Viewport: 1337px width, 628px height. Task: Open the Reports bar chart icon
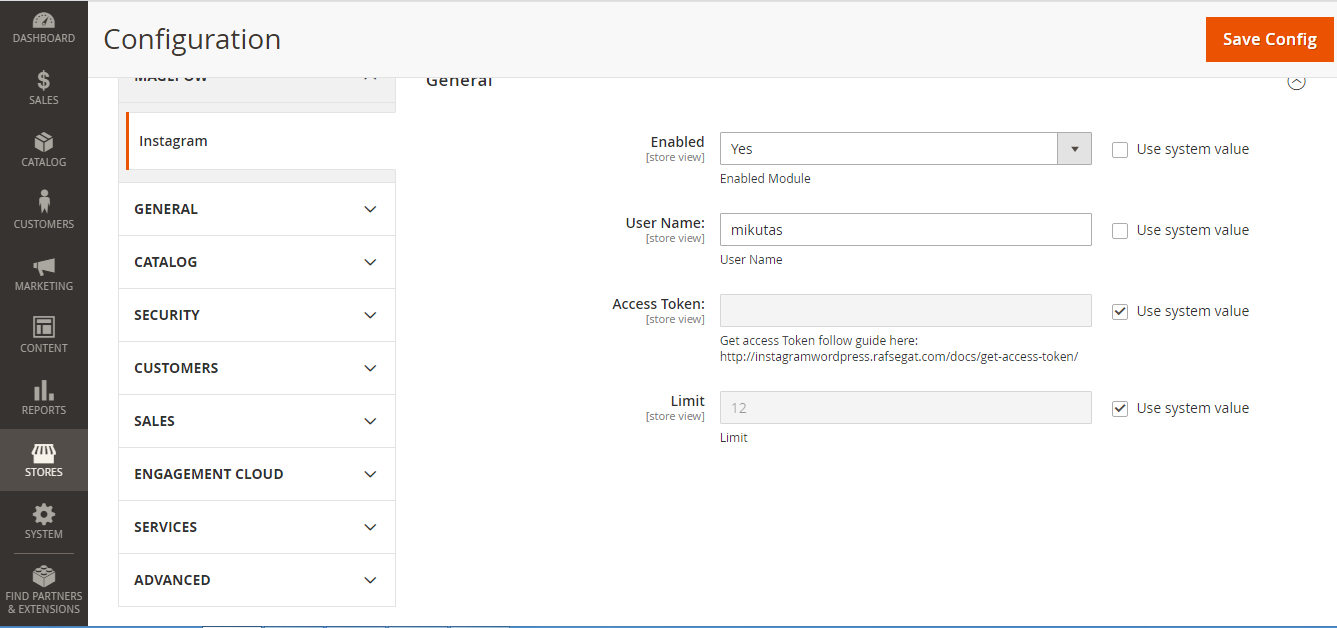[x=43, y=390]
